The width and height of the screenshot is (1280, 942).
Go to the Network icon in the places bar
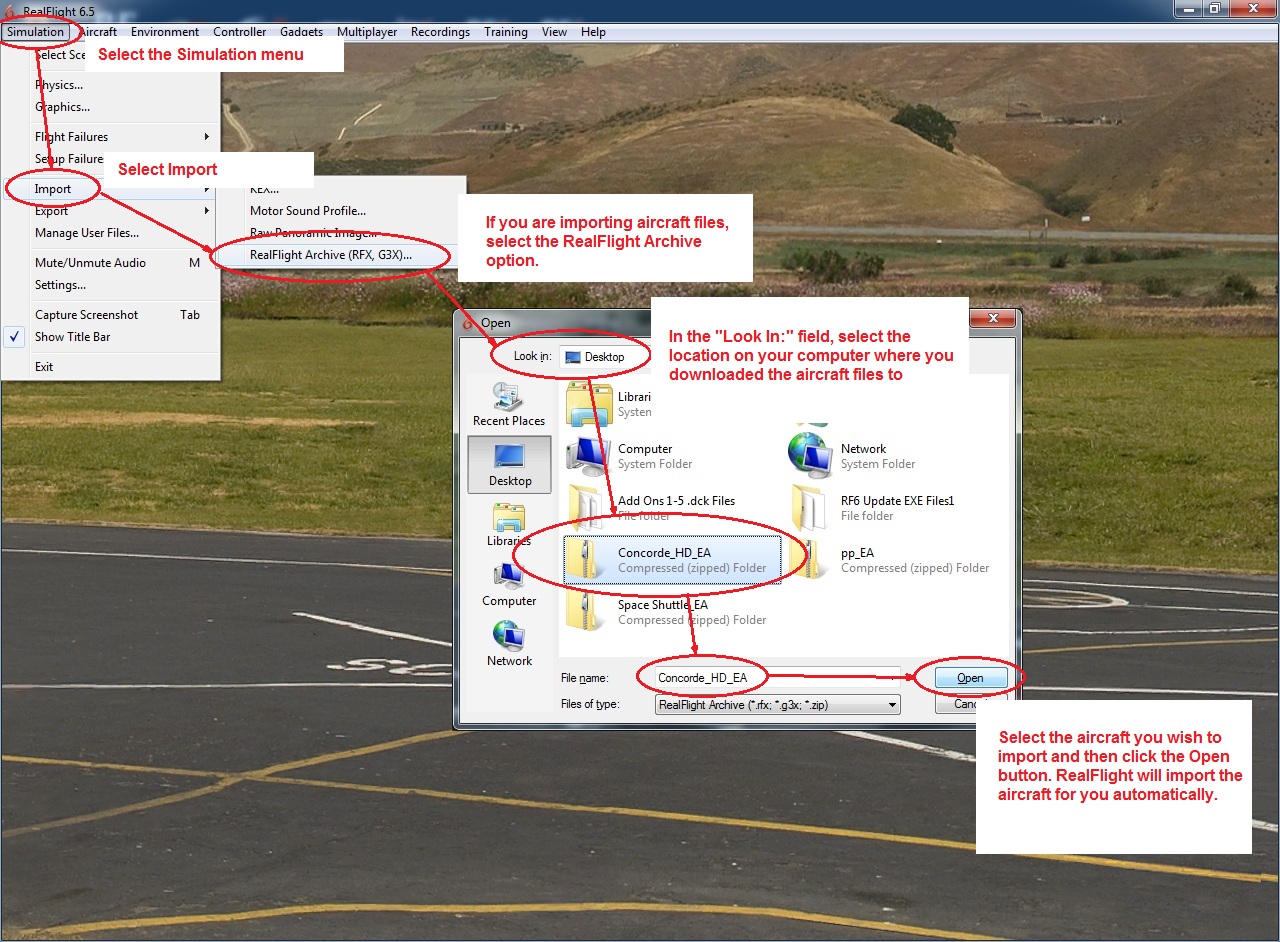pyautogui.click(x=509, y=637)
